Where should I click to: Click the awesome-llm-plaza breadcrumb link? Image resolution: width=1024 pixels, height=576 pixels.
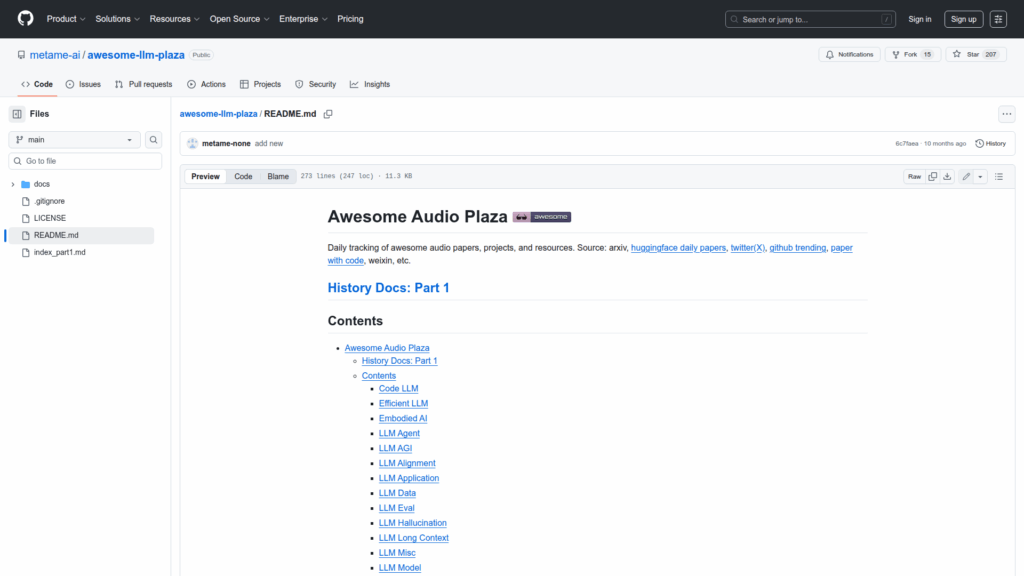[218, 114]
